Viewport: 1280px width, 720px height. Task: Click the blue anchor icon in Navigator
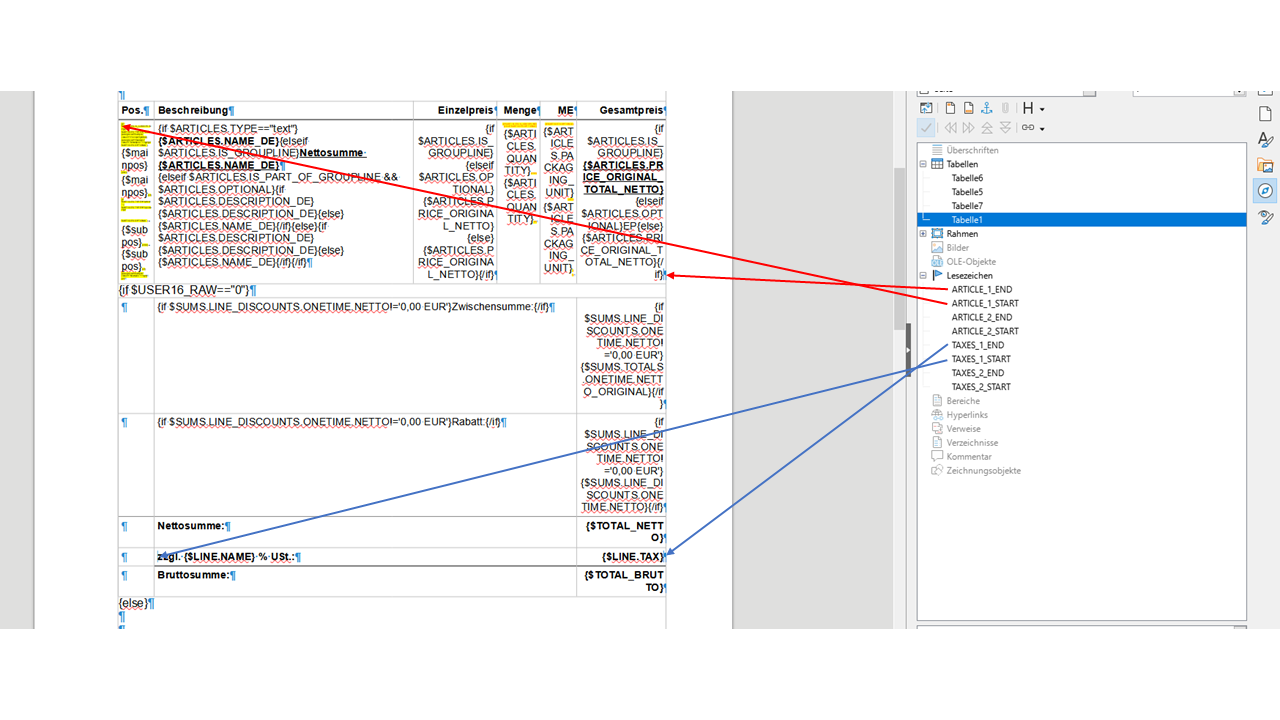985,108
